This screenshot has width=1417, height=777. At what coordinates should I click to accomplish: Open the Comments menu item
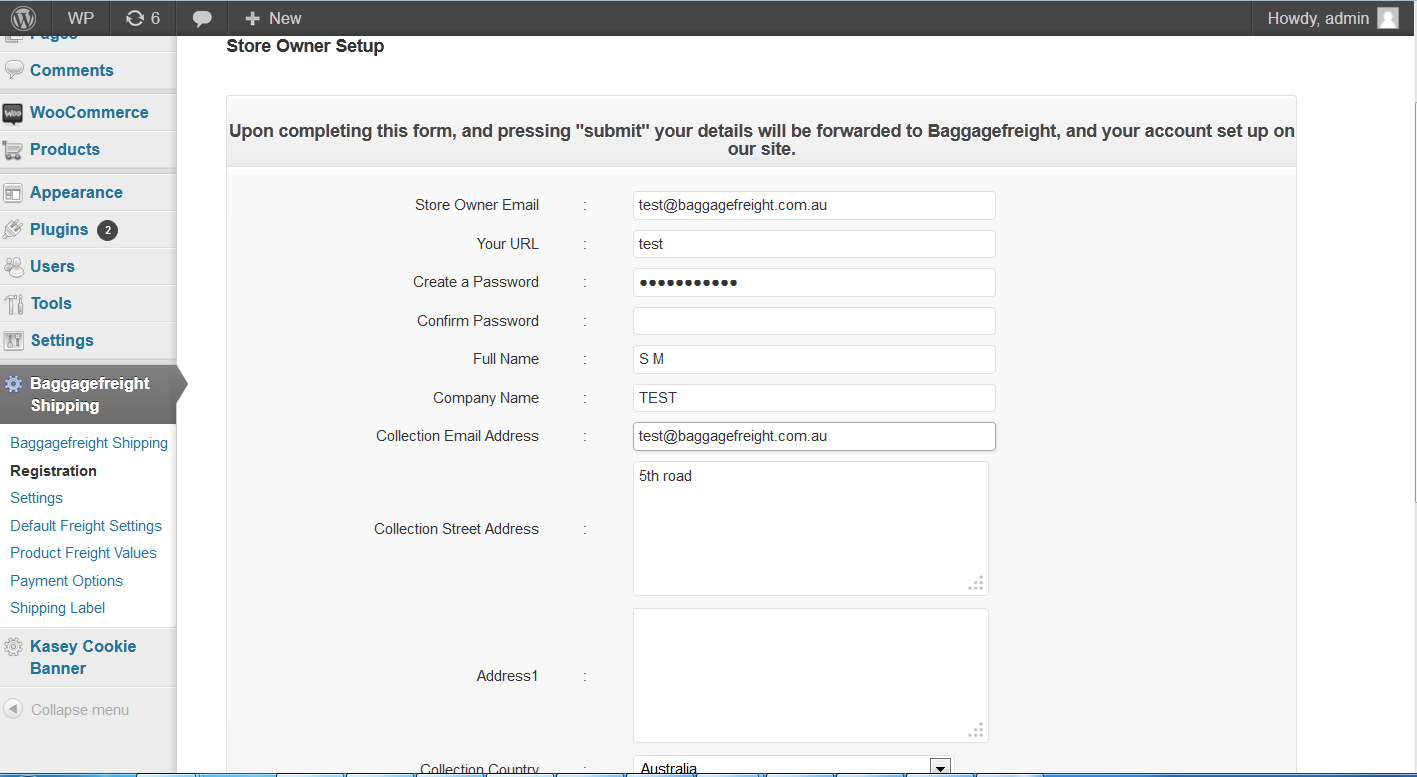coord(72,70)
